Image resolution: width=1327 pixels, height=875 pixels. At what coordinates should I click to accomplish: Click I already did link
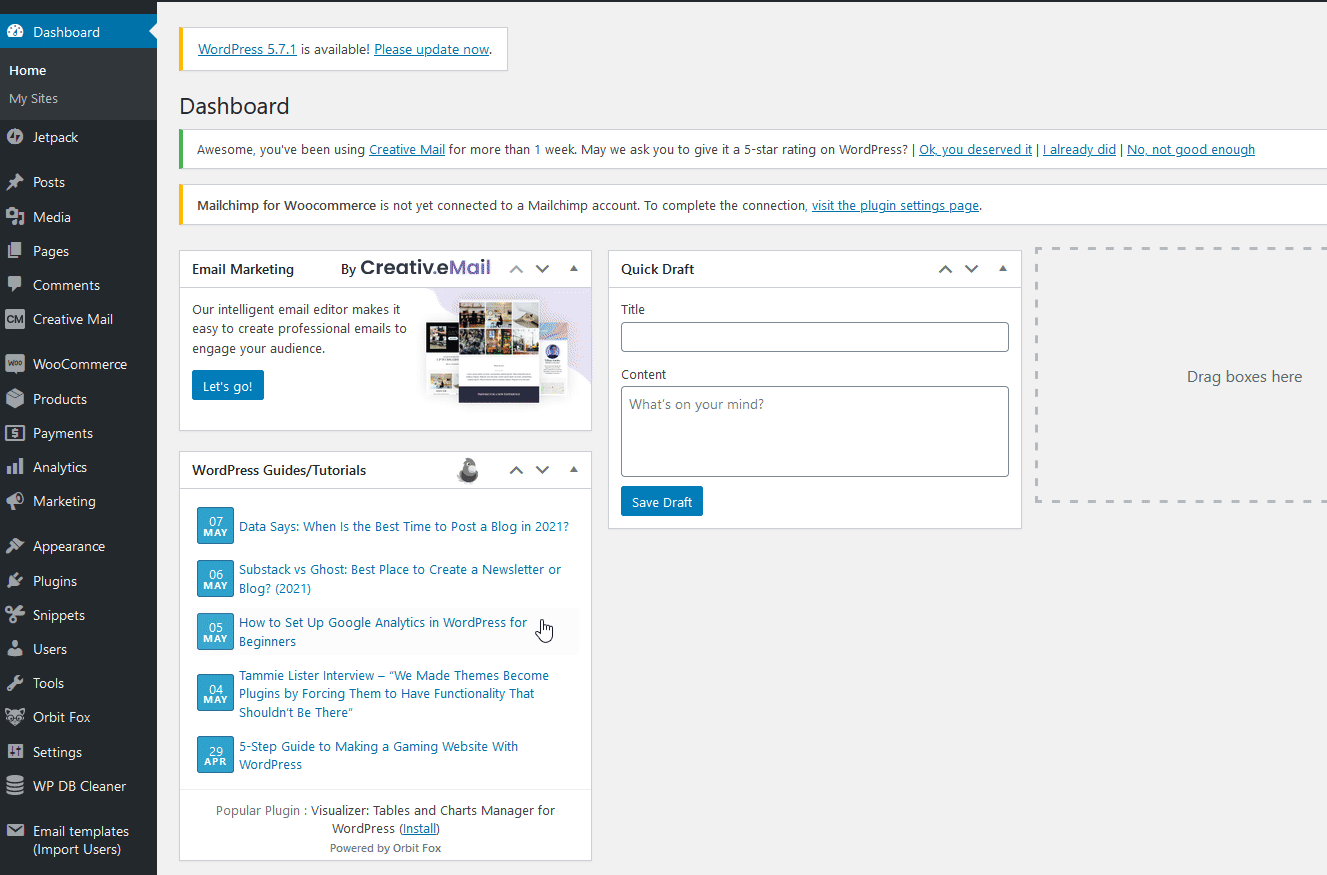[x=1079, y=149]
